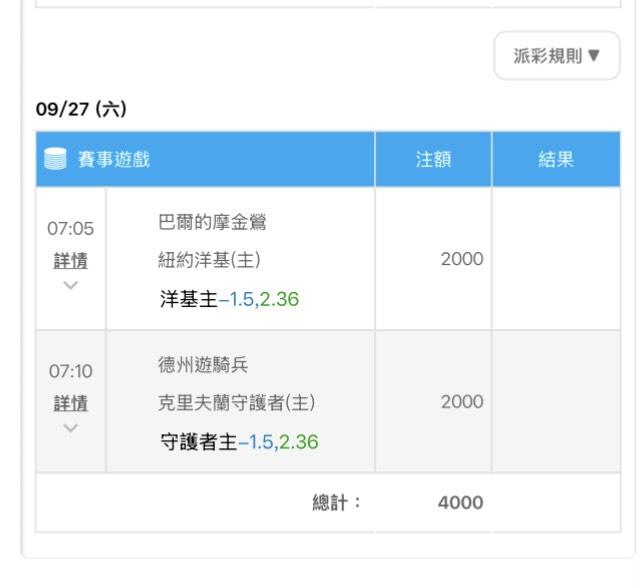
Task: Expand details chevron under 07:05 game
Action: tap(71, 285)
